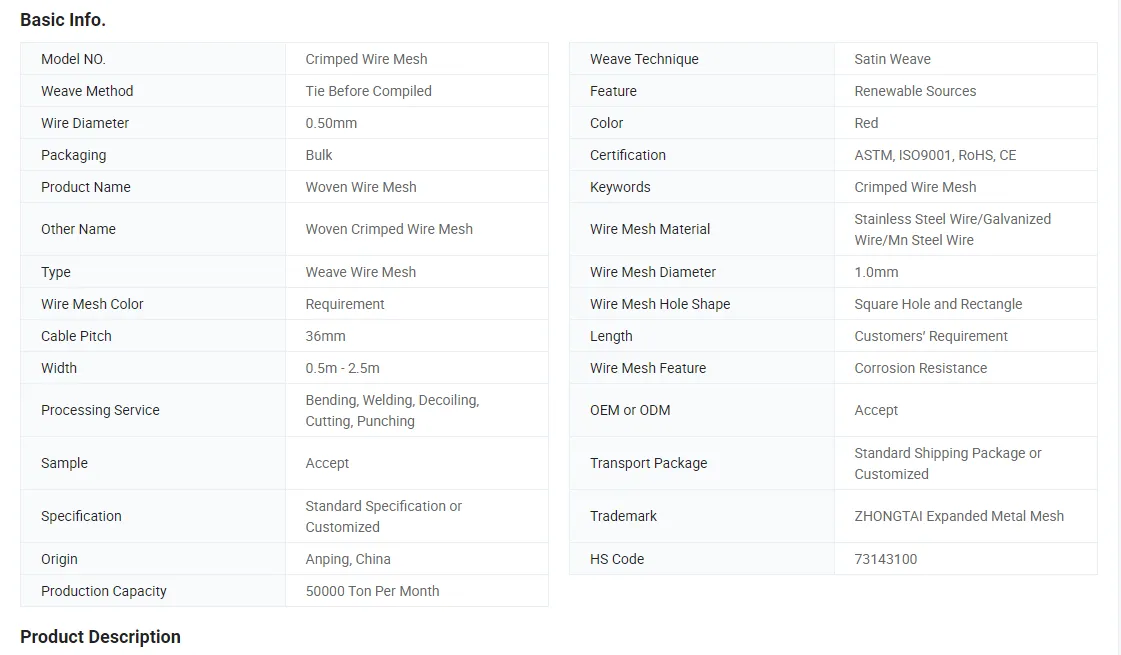The width and height of the screenshot is (1121, 655).
Task: Click the Satin Weave value cell
Action: [x=892, y=59]
